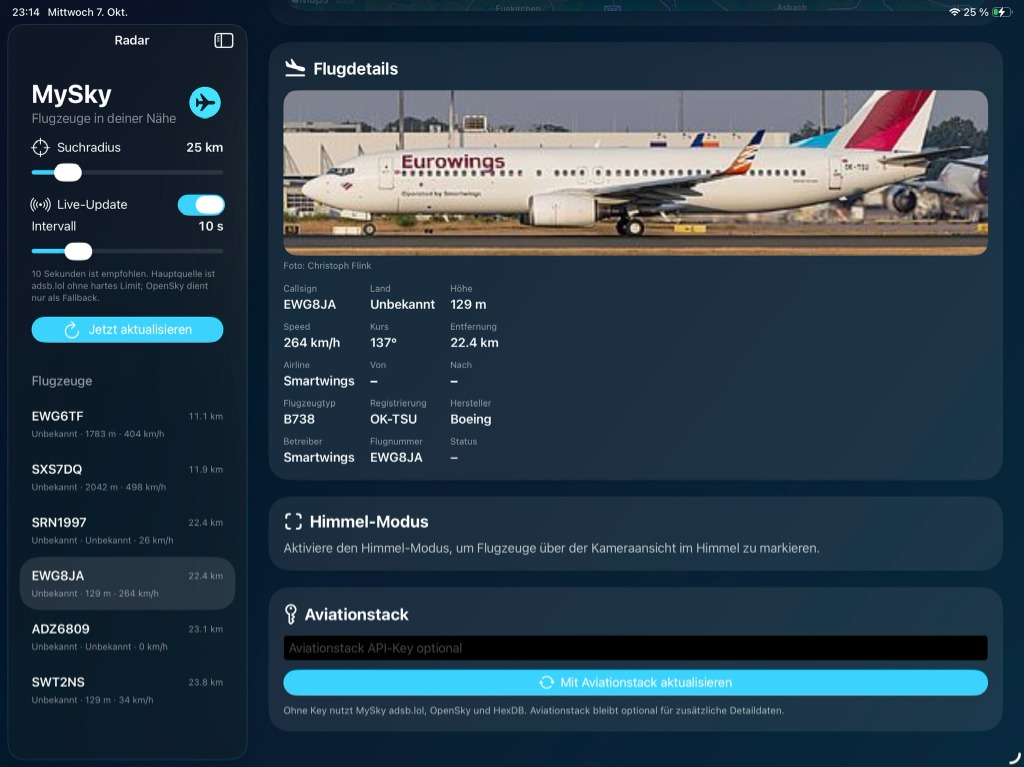Focus the Aviationstack API-Key field
Viewport: 1024px width, 767px height.
coord(635,648)
